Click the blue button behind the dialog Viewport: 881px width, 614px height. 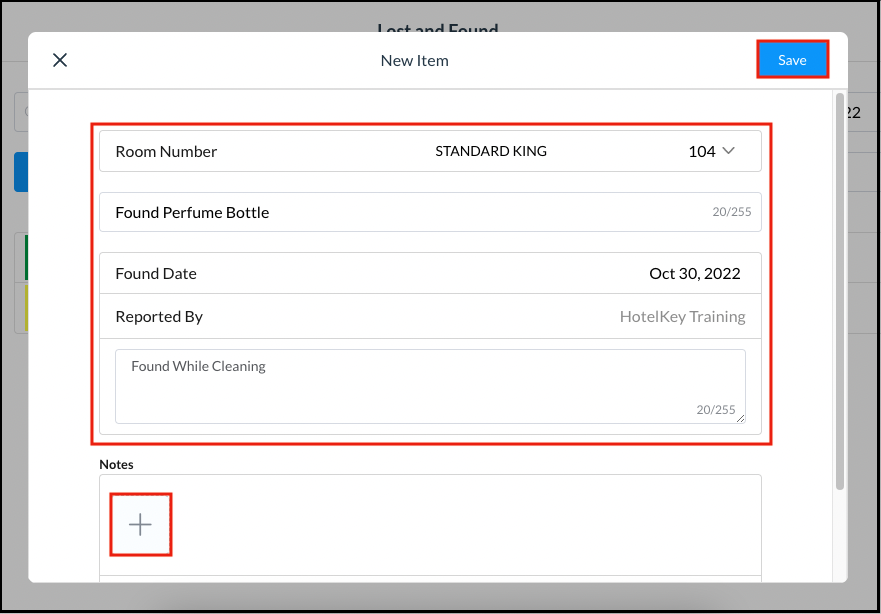tap(20, 172)
